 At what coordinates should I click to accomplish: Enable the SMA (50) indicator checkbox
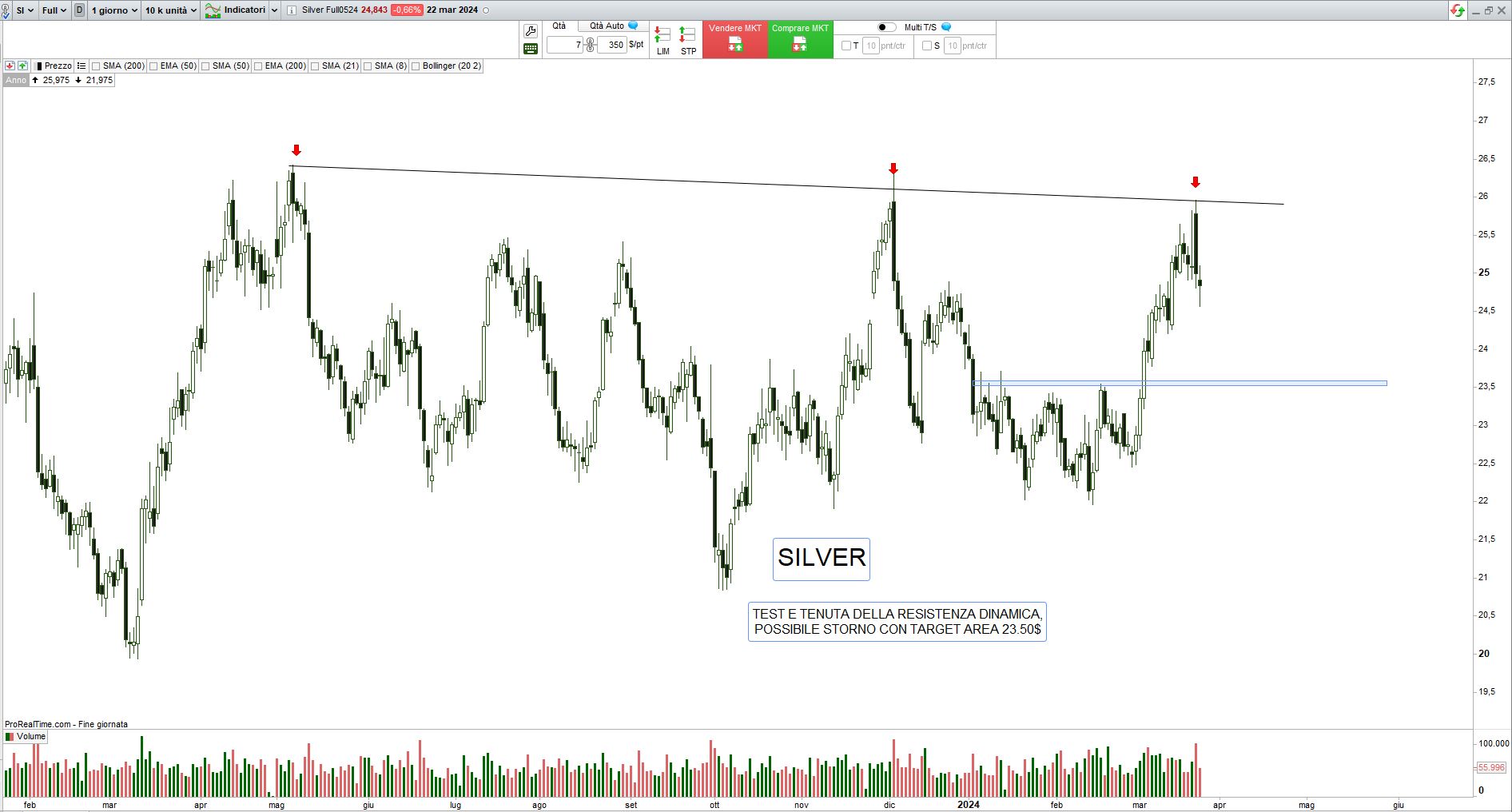[x=205, y=66]
